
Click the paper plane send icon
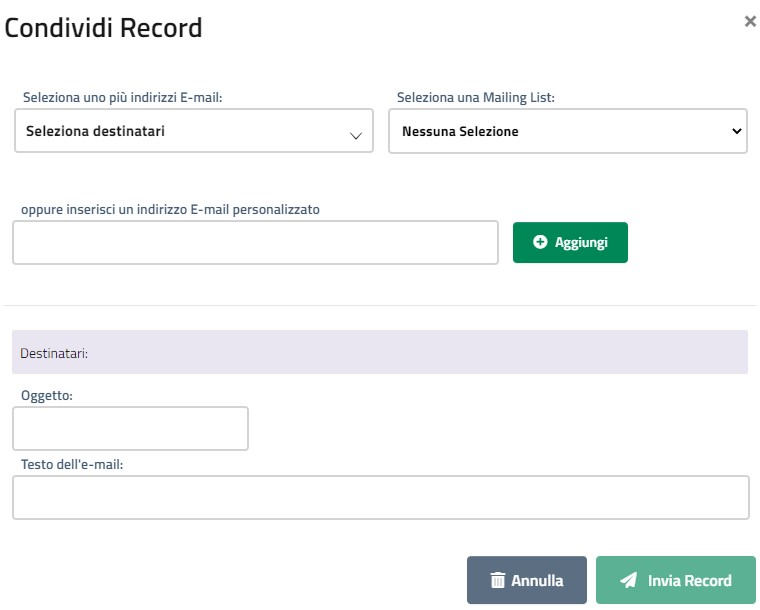point(629,580)
